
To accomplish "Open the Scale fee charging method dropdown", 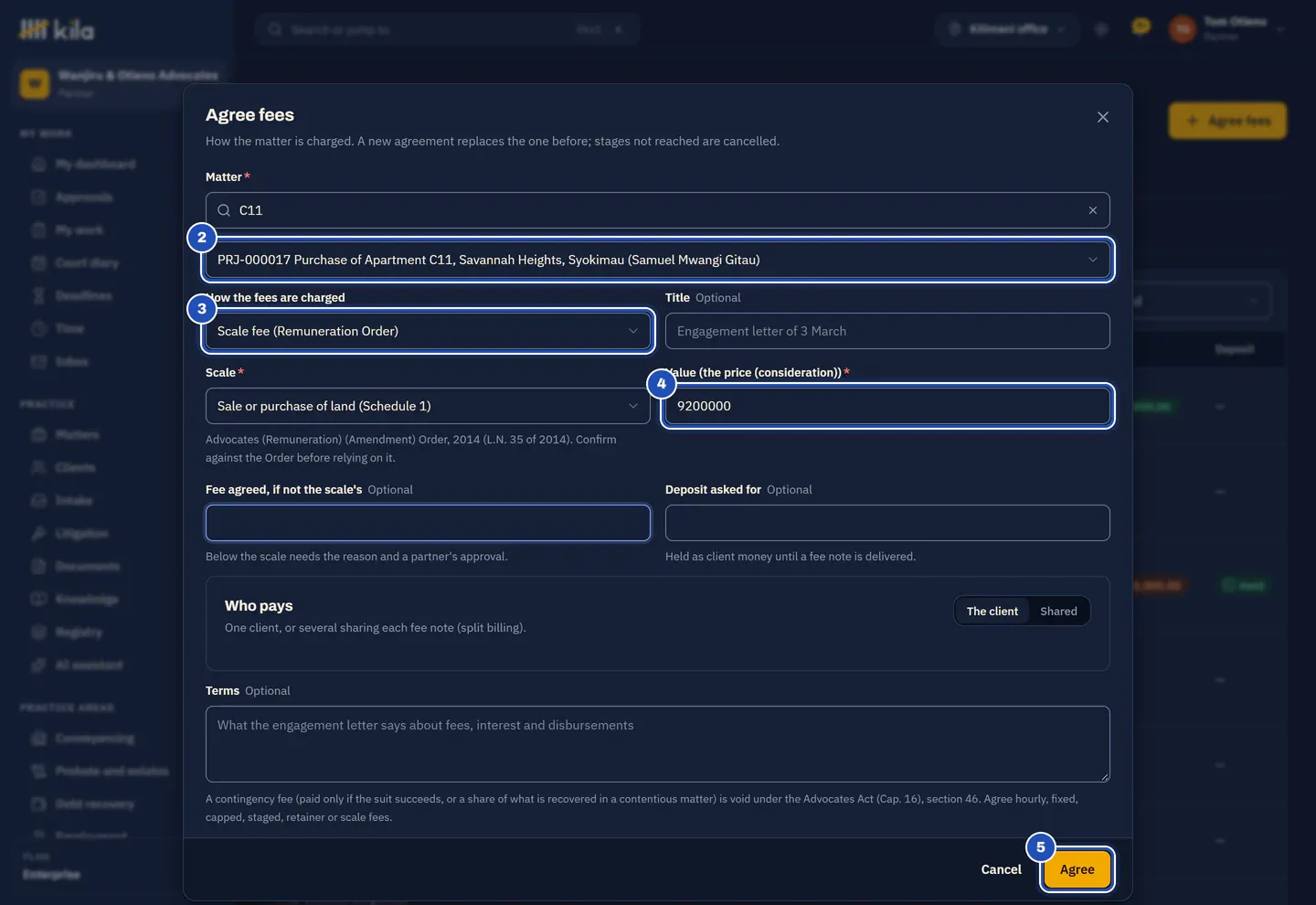I will point(428,331).
